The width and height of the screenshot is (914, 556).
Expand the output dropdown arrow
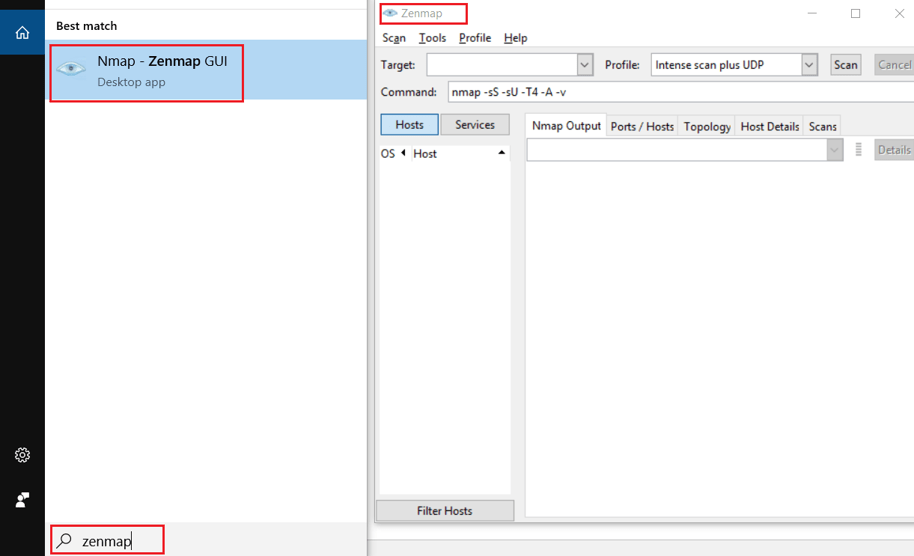click(x=834, y=150)
